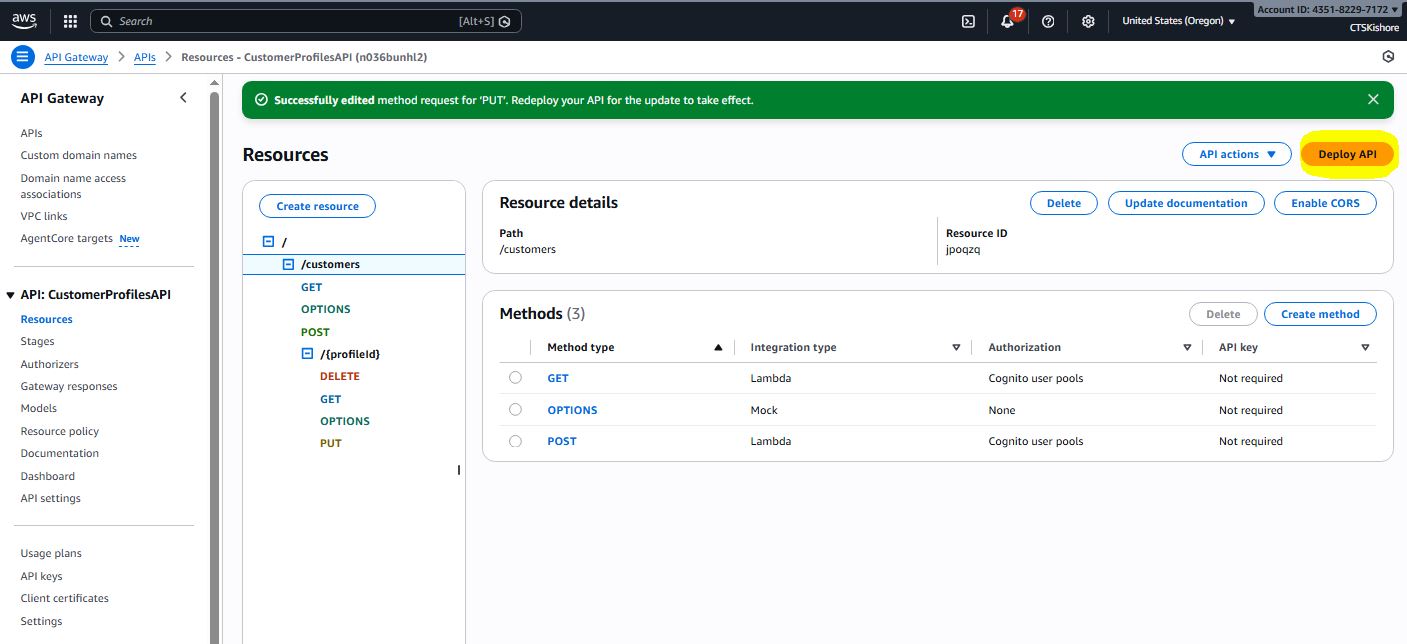The width and height of the screenshot is (1407, 644).
Task: Launch CloudShell from the top bar
Action: point(968,21)
